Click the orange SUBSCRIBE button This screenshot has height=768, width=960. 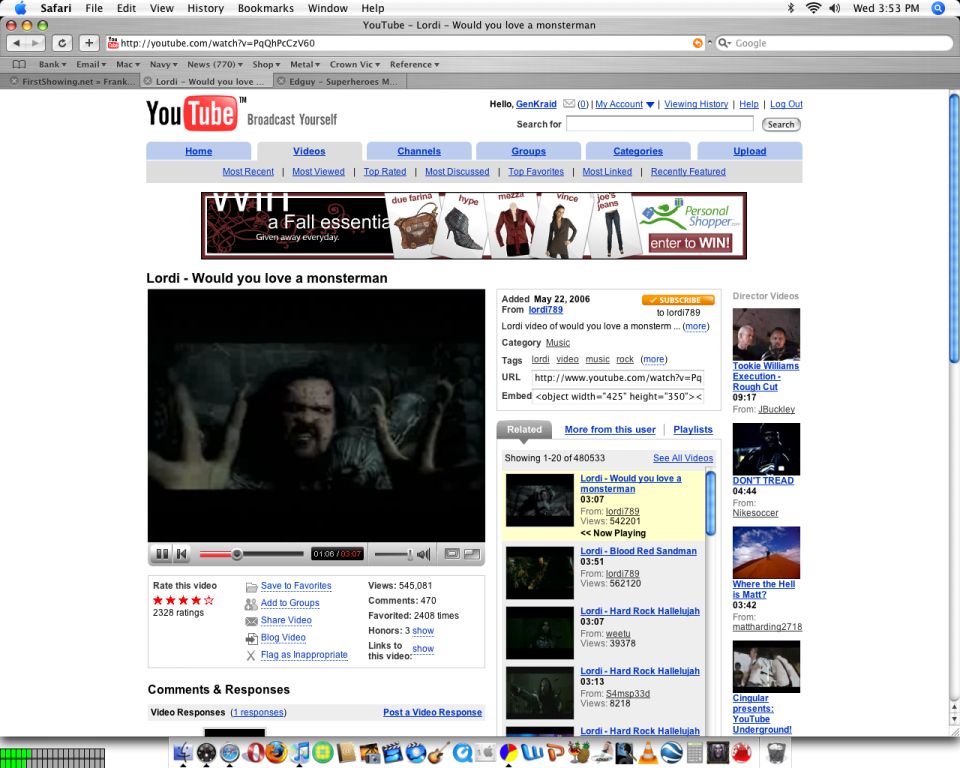tap(678, 299)
